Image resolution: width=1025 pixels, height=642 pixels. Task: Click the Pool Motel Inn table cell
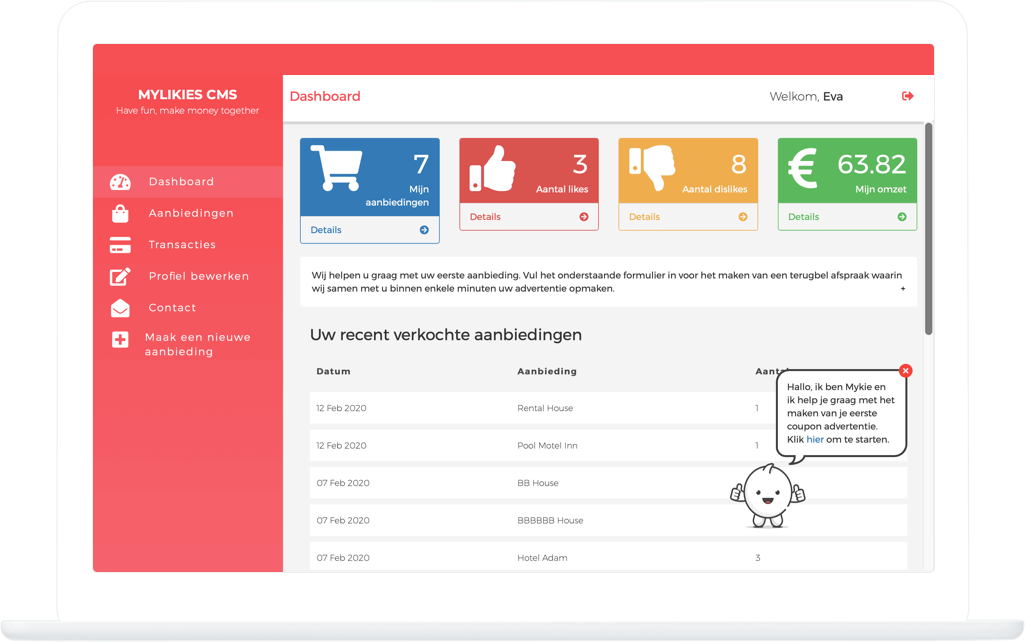click(547, 445)
